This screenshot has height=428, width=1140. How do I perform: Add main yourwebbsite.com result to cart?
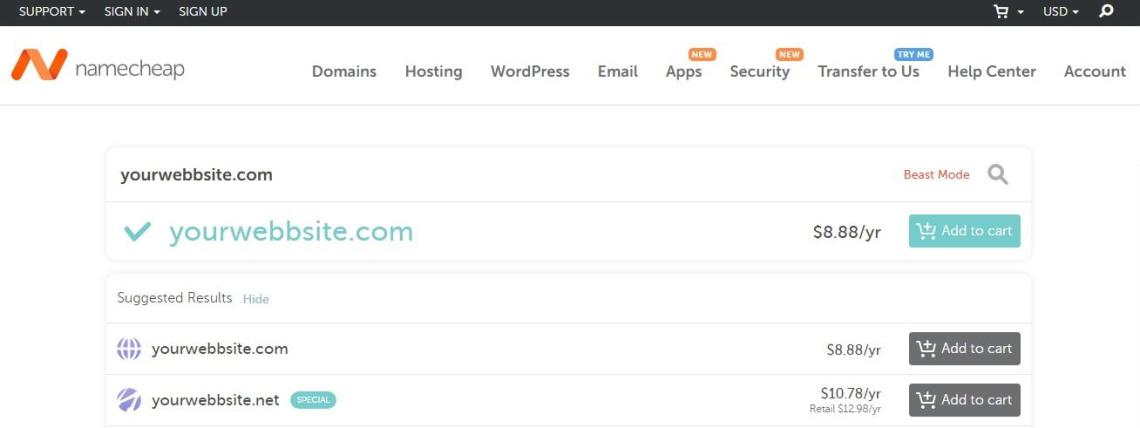[x=965, y=231]
